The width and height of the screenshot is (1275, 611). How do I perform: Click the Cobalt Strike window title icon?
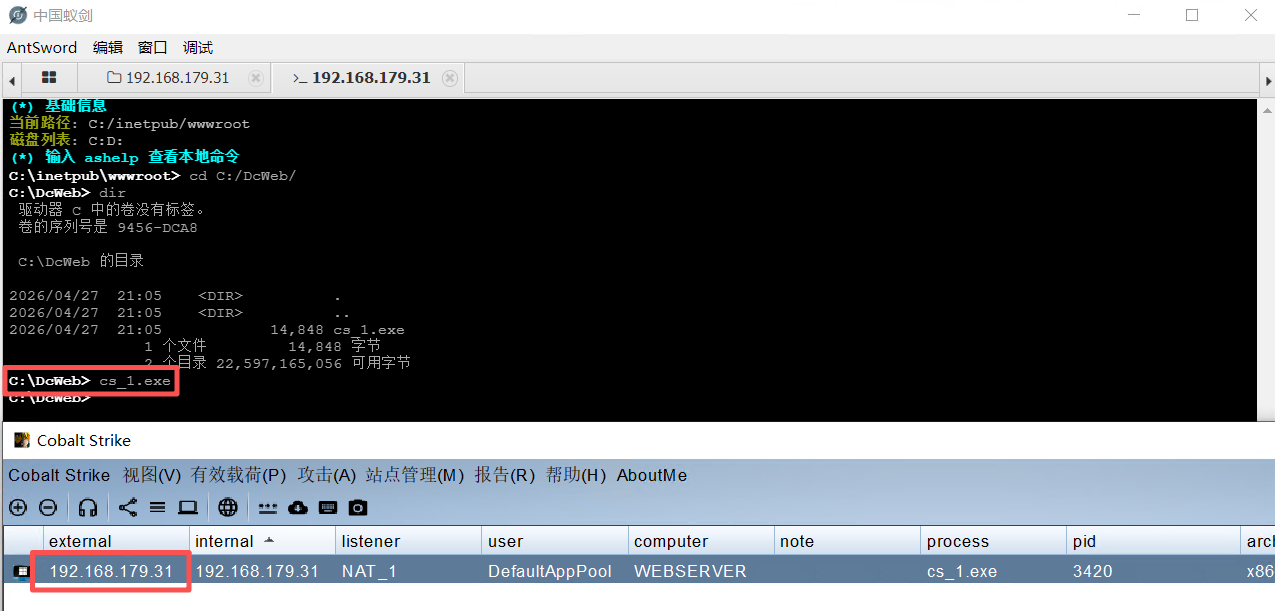point(21,440)
